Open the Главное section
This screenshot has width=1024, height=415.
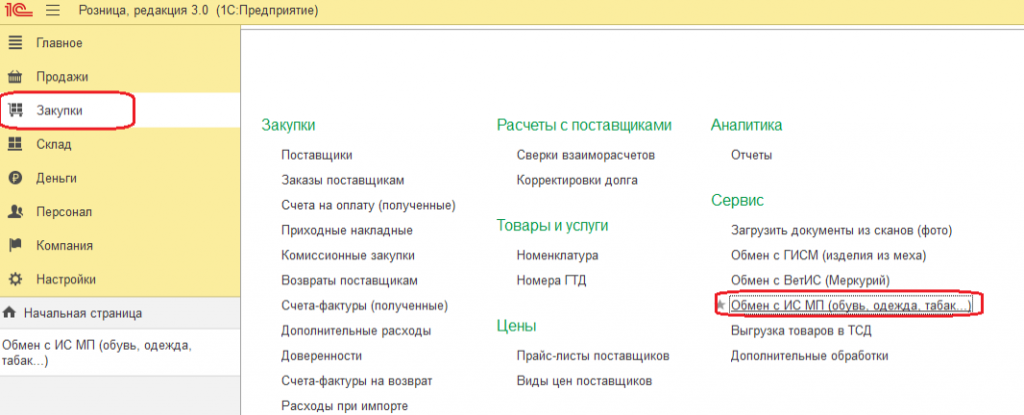pyautogui.click(x=120, y=43)
